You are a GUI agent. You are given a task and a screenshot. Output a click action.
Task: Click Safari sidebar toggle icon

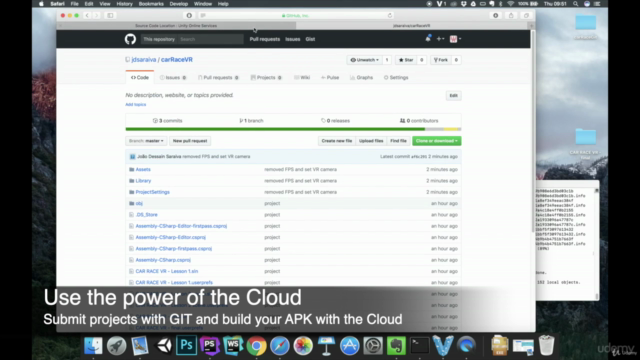point(110,16)
